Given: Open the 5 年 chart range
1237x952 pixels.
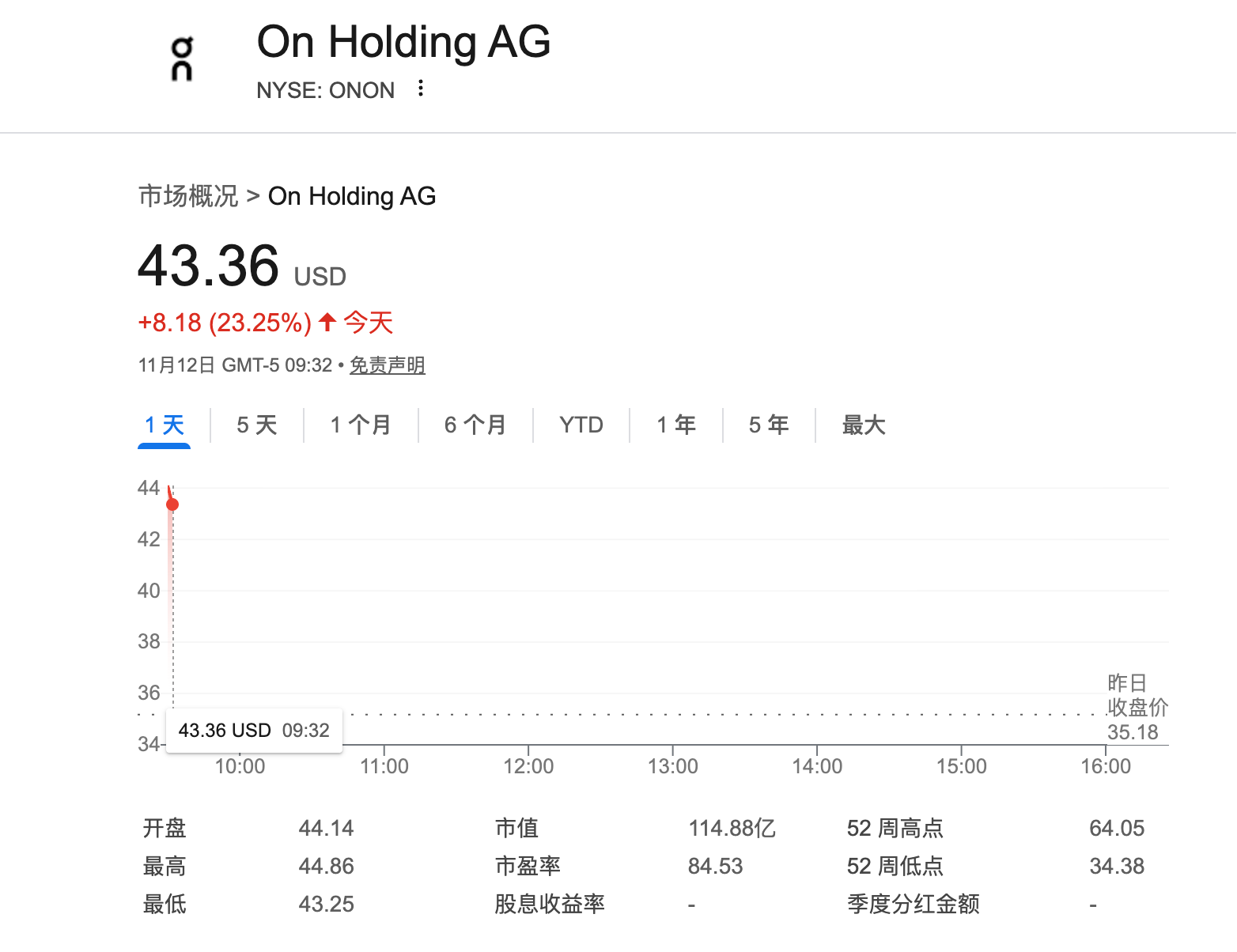Looking at the screenshot, I should [x=769, y=425].
